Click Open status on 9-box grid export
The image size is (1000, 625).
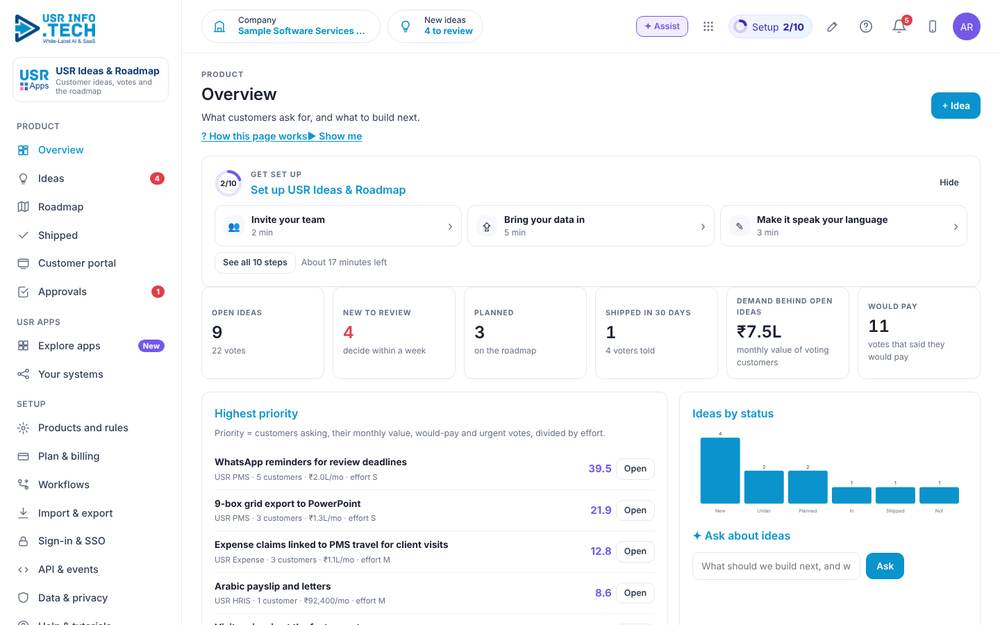[635, 510]
